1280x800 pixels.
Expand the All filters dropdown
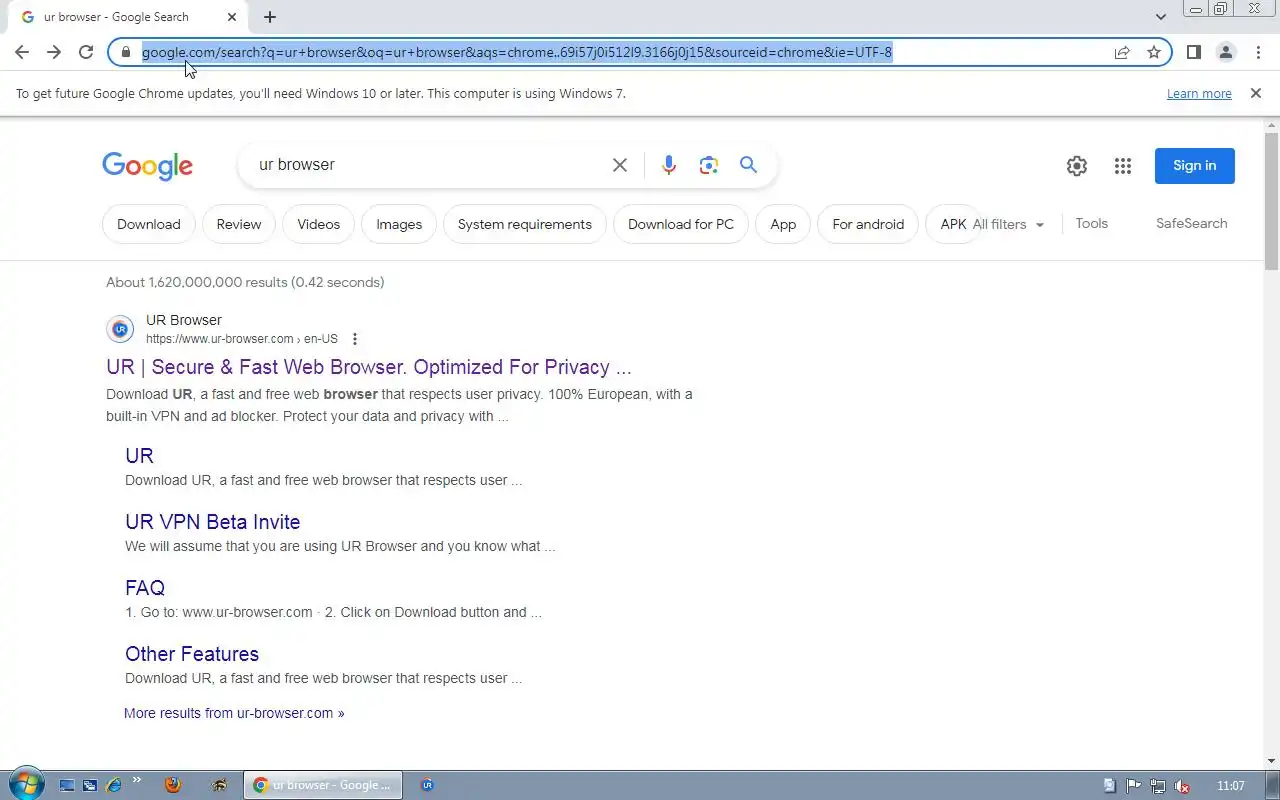1008,224
